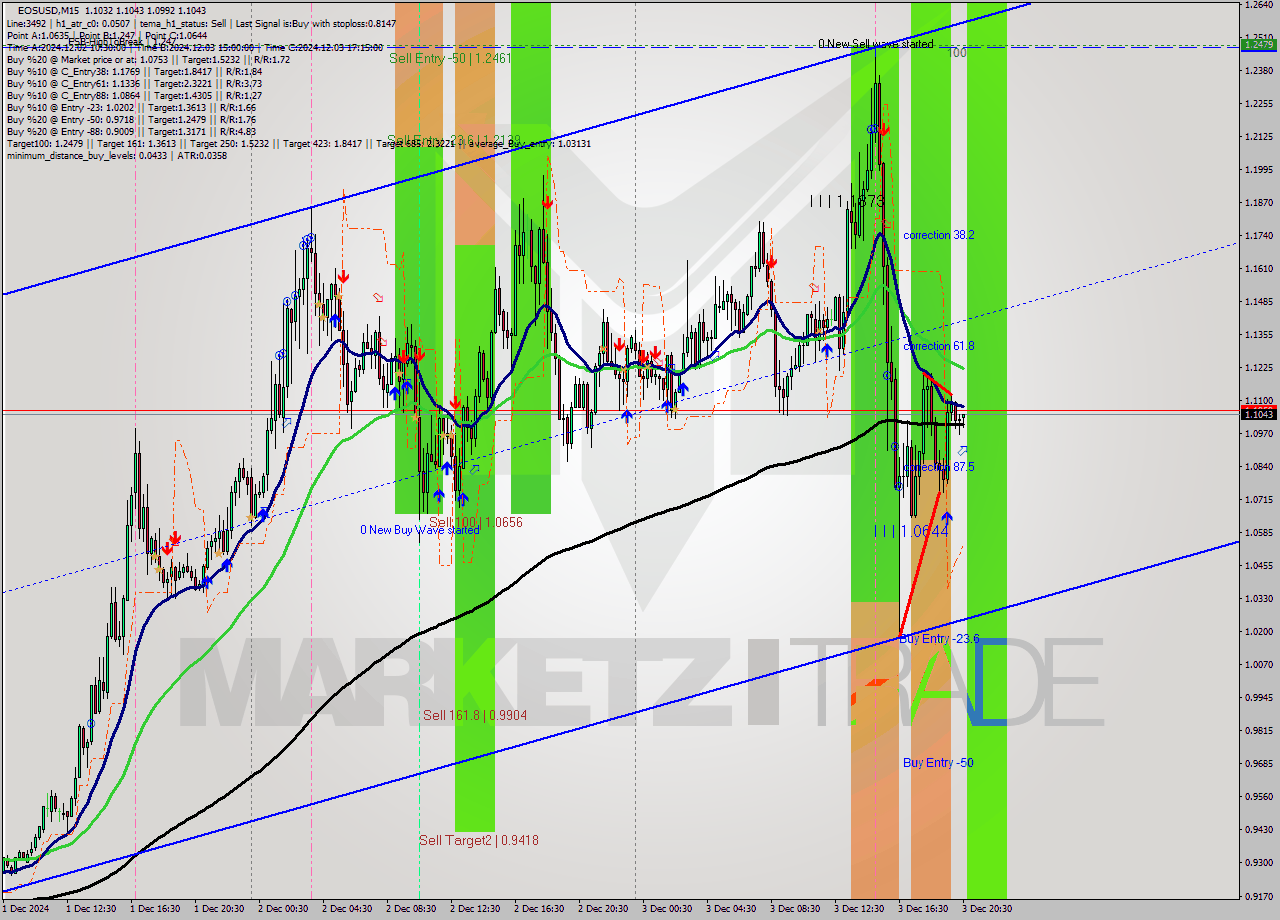
Task: Click the 'Buy %10 @ Entry -23: 1.0202' row
Action: (x=131, y=107)
